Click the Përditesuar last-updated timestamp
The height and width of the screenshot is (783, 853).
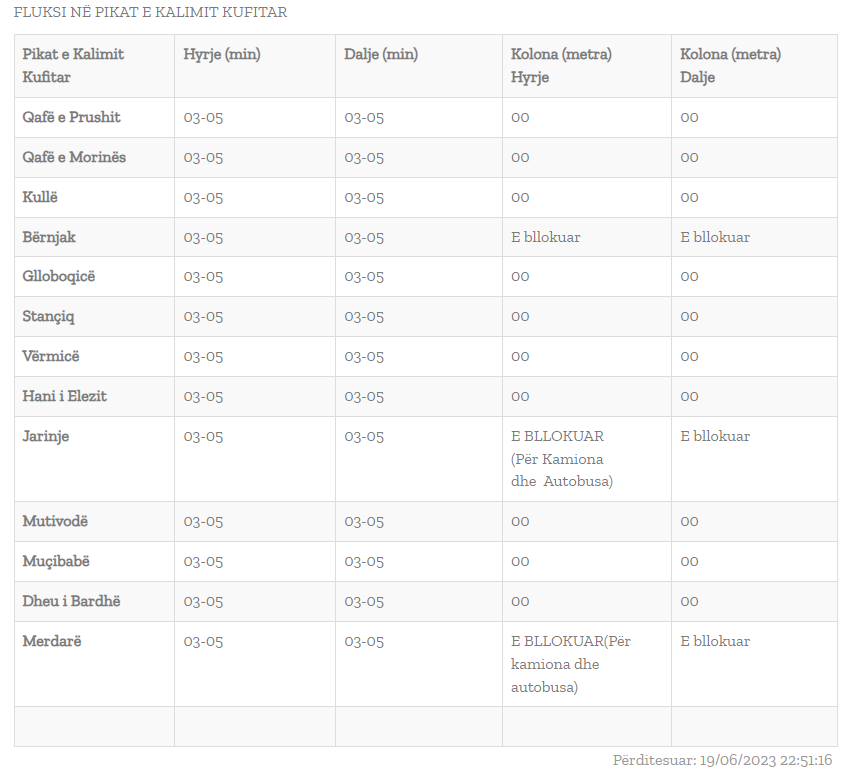click(x=722, y=760)
